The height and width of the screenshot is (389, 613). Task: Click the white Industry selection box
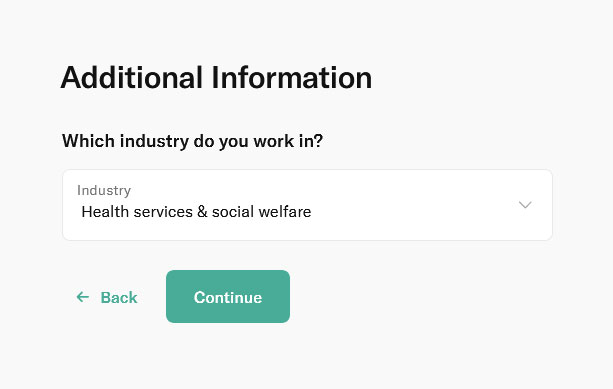pos(307,205)
